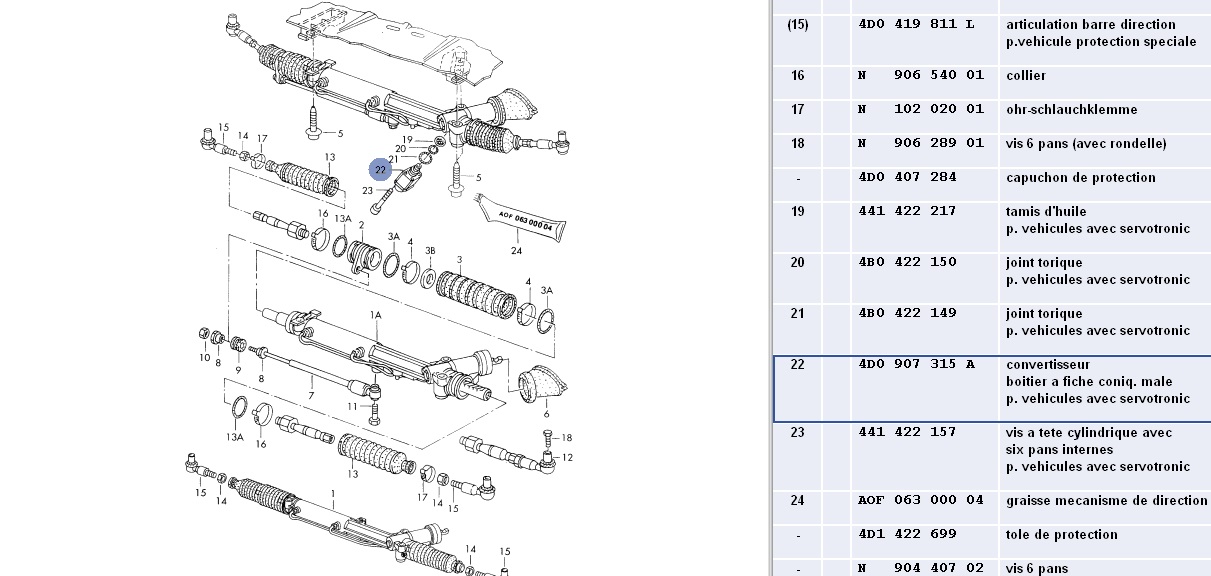Click the highlighted blue 22 callout marker
Screen dimensions: 1211x576
[x=380, y=170]
